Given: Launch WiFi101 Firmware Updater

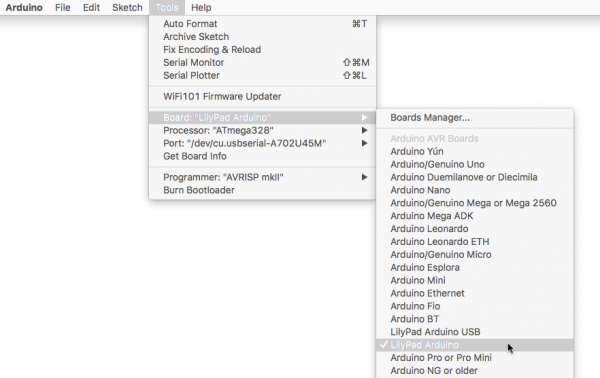Looking at the screenshot, I should point(262,96).
